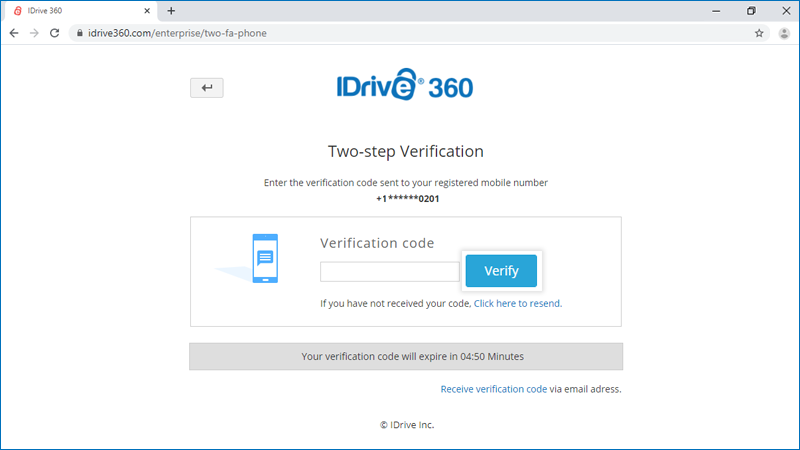Viewport: 800px width, 450px height.
Task: Close the browser window
Action: [x=786, y=11]
